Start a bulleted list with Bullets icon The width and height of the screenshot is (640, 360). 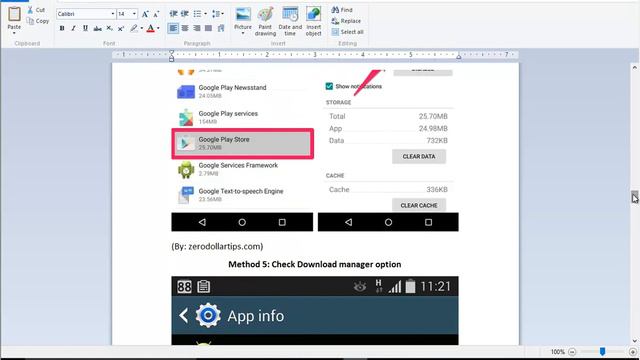point(197,14)
